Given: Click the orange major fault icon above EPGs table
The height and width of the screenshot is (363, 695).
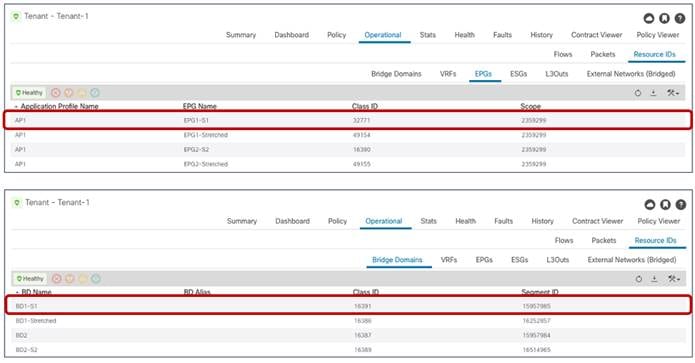Looking at the screenshot, I should click(69, 93).
